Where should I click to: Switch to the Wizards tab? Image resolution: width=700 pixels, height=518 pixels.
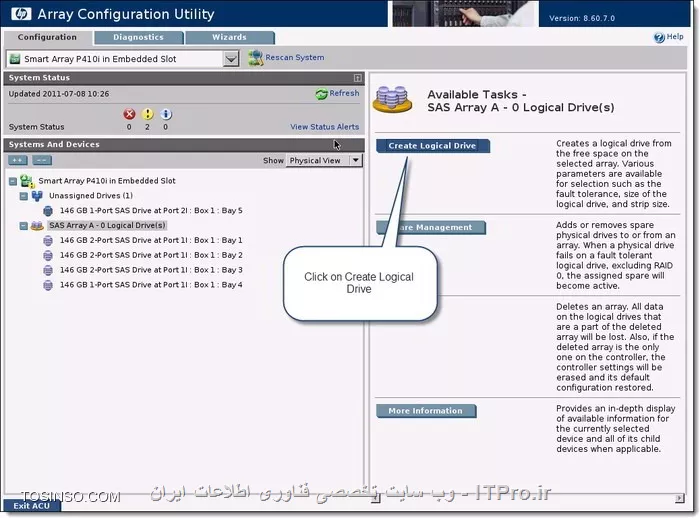coord(229,38)
